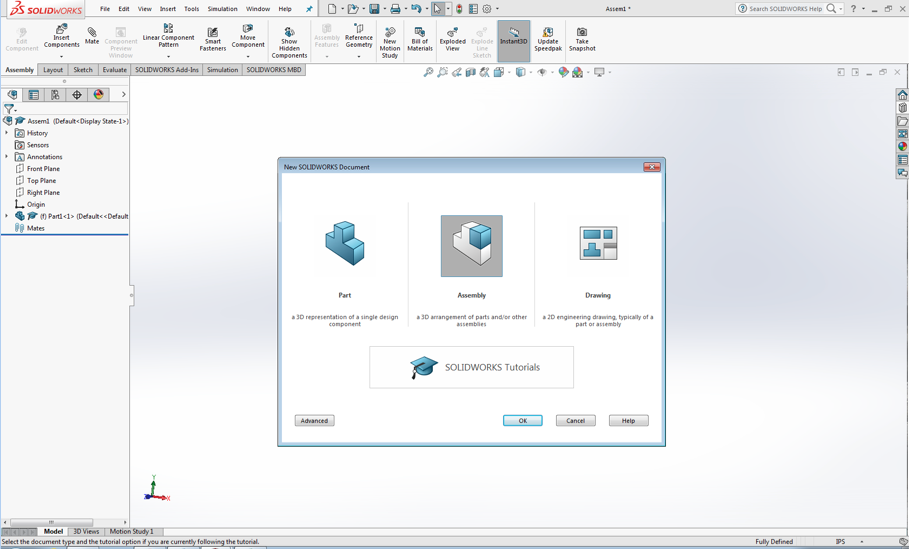
Task: Open the Edit menu
Action: tap(124, 9)
